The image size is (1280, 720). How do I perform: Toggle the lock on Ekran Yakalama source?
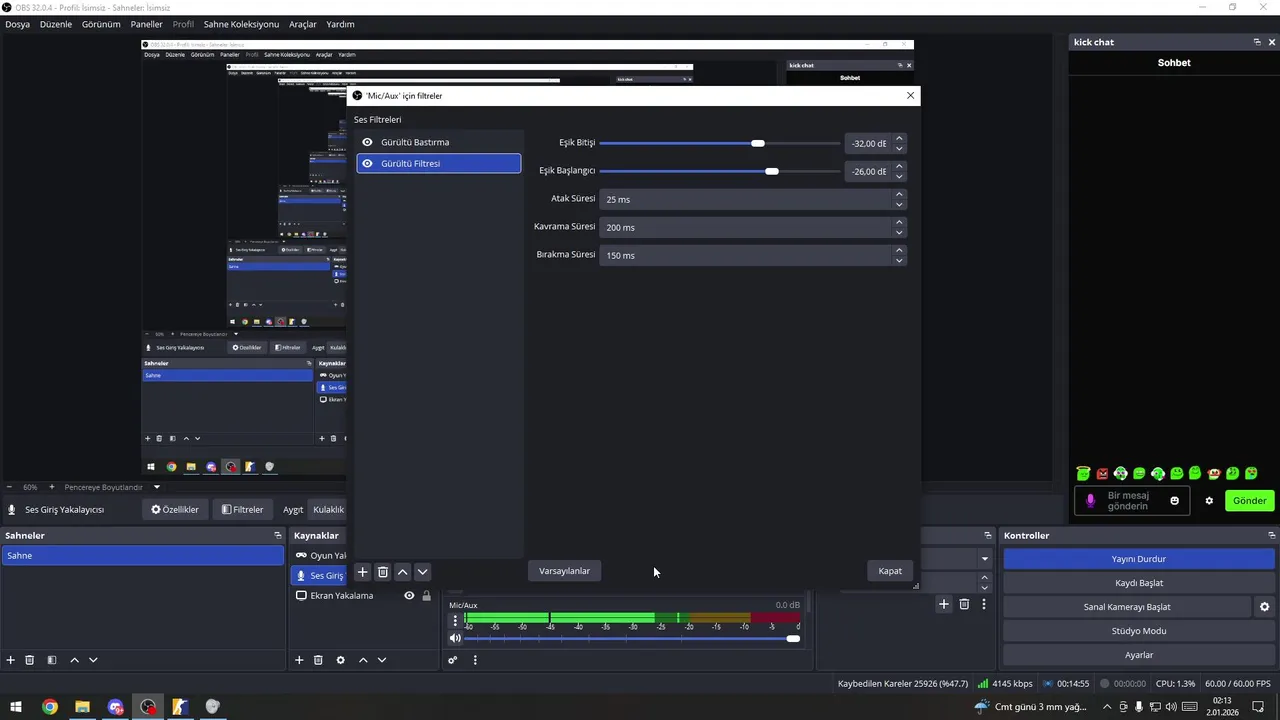(427, 596)
